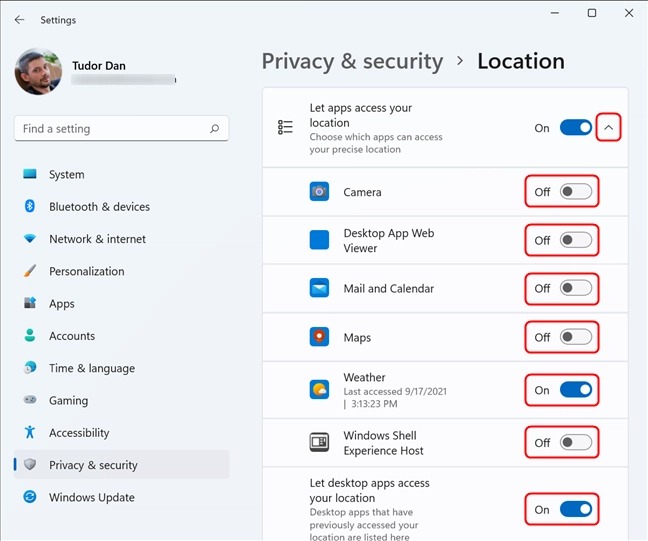The image size is (648, 541).
Task: Go to Network & internet settings
Action: pyautogui.click(x=122, y=239)
